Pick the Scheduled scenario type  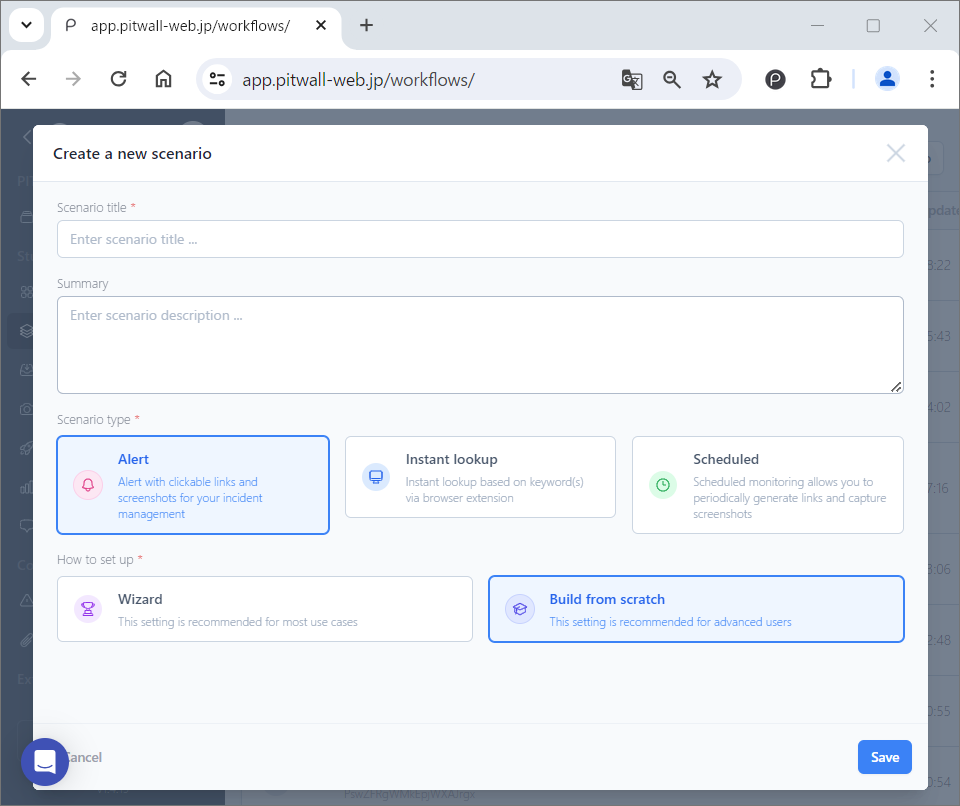[x=767, y=485]
